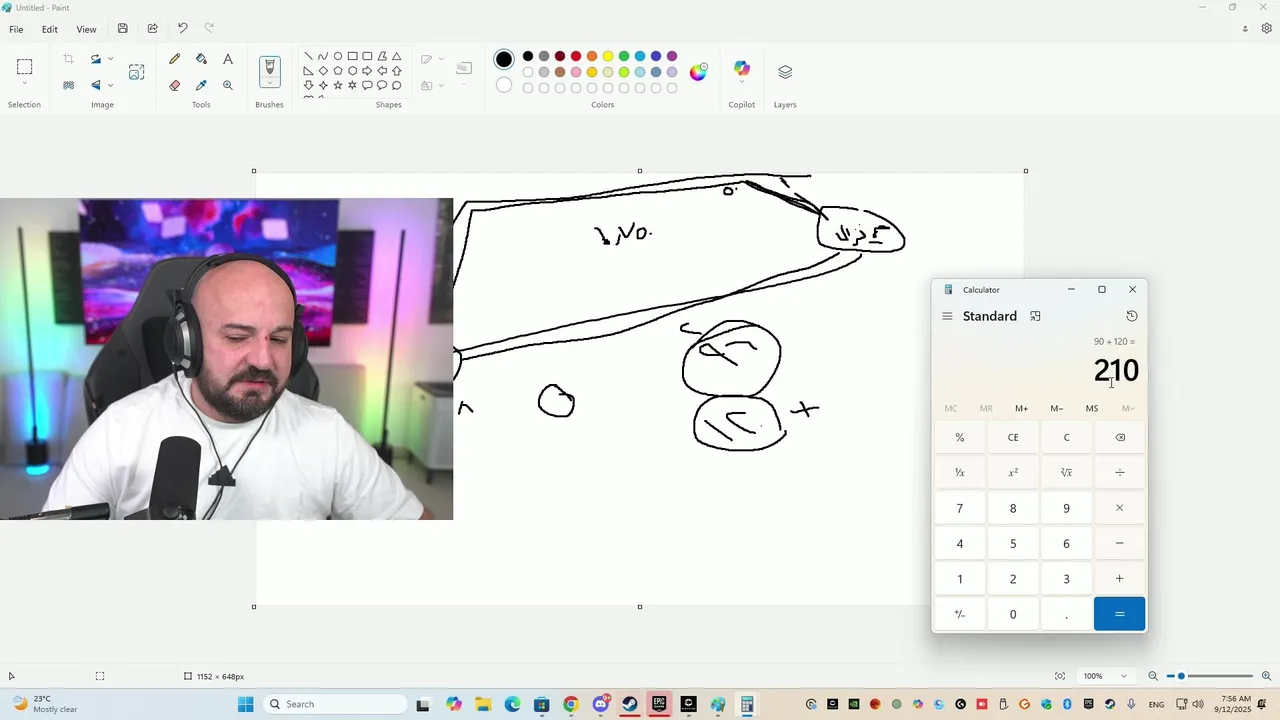Toggle positive/negative sign in Calculator

(x=960, y=614)
